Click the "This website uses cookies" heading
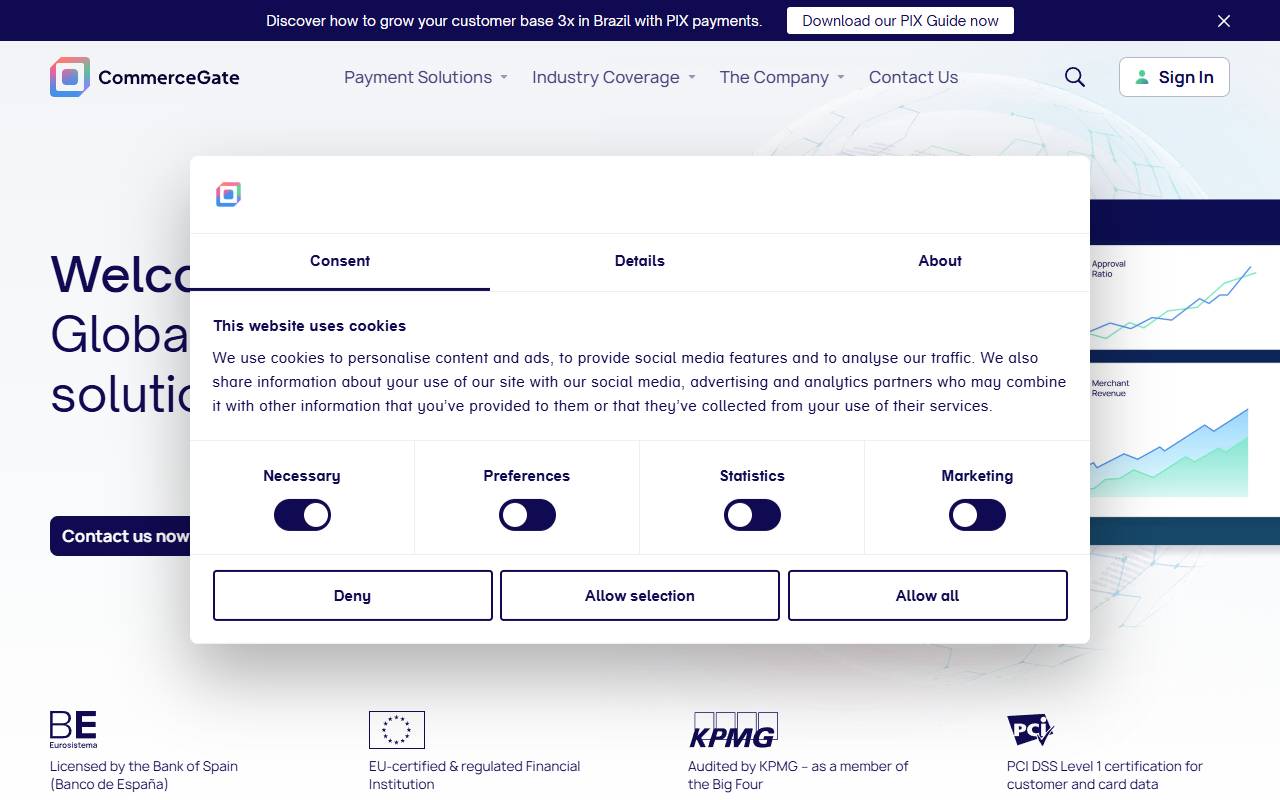The height and width of the screenshot is (800, 1280). 309,326
